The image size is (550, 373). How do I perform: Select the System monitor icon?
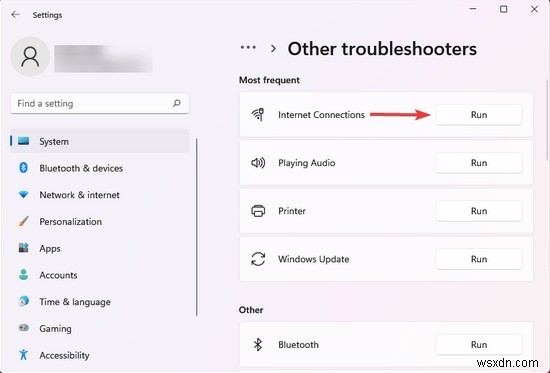pyautogui.click(x=24, y=141)
